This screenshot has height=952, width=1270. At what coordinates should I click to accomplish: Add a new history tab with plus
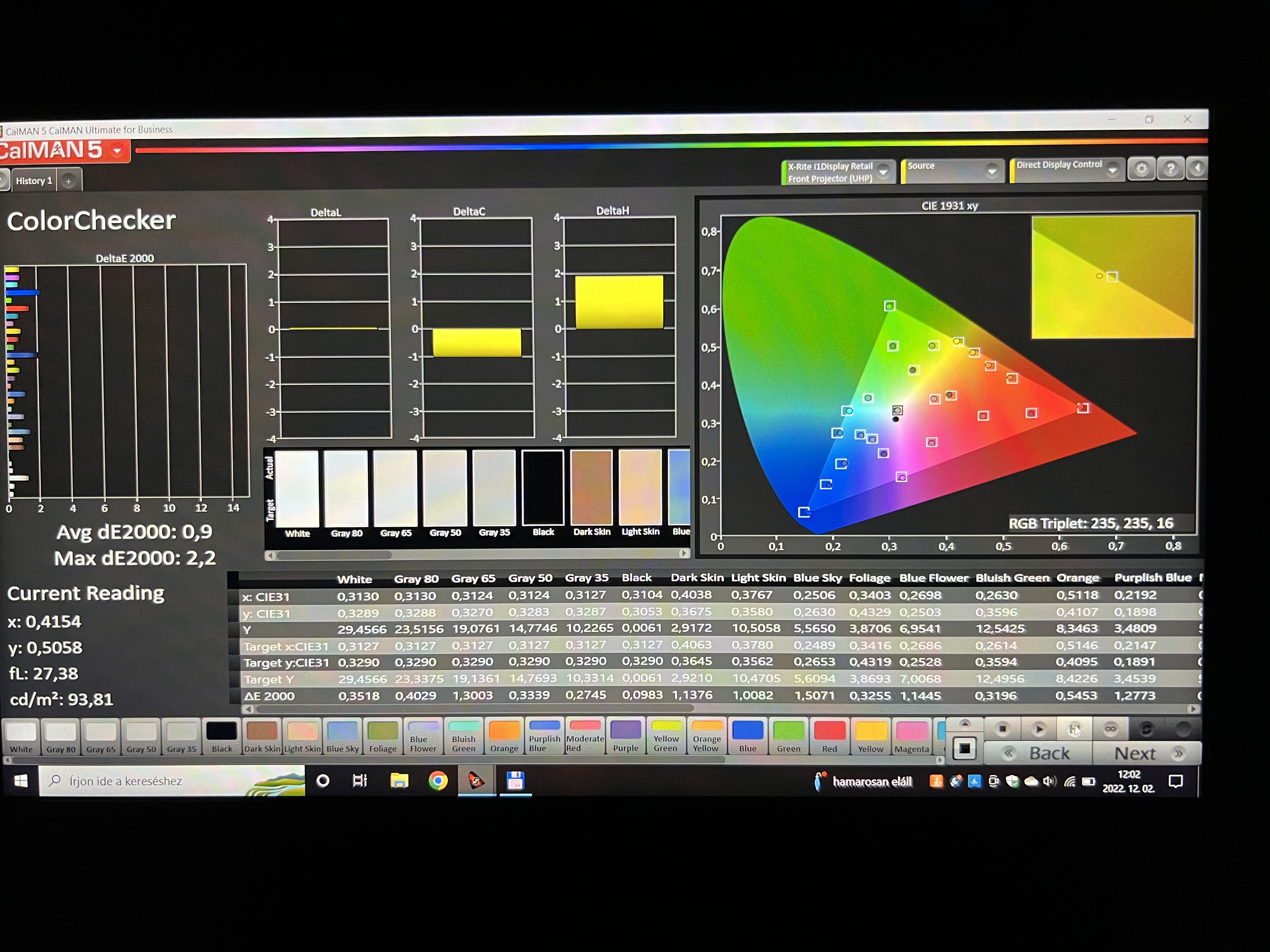point(68,181)
